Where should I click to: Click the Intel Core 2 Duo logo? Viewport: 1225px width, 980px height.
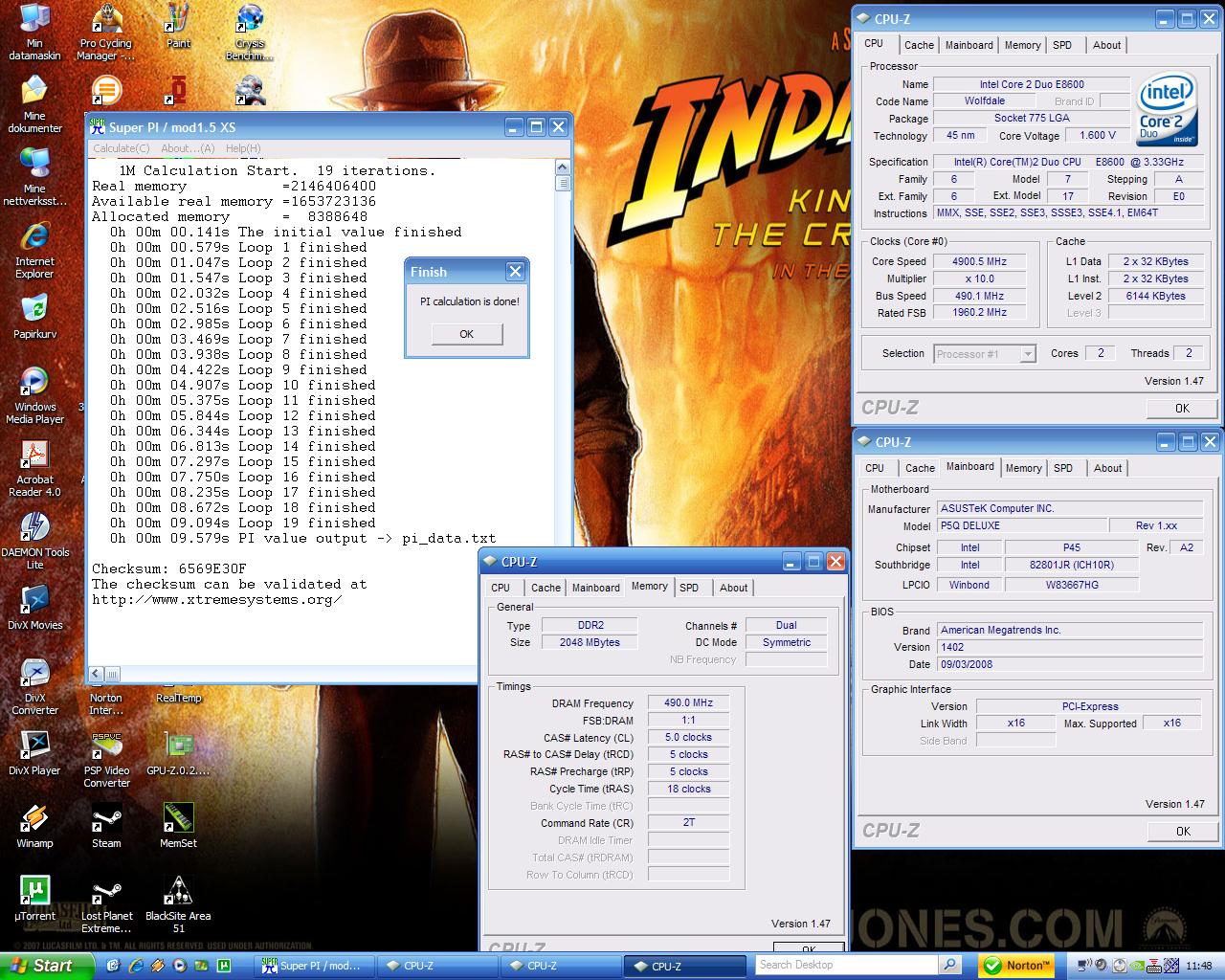pyautogui.click(x=1166, y=111)
